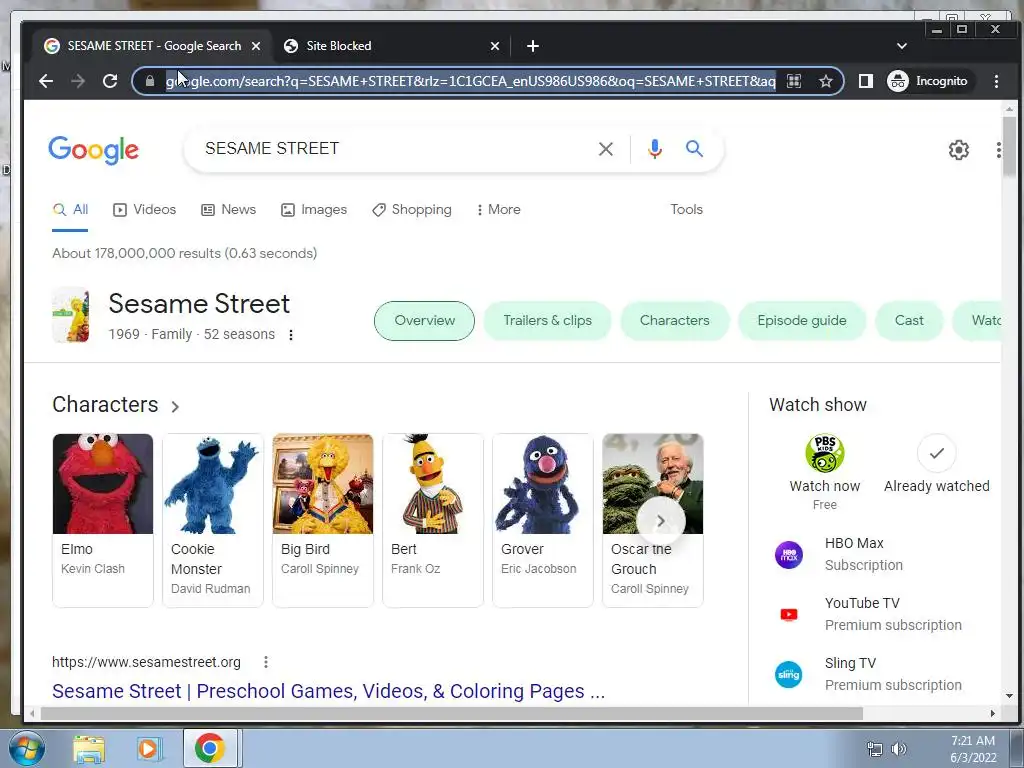Mark show as Already watched
Screen dimensions: 1024x768
coord(936,453)
